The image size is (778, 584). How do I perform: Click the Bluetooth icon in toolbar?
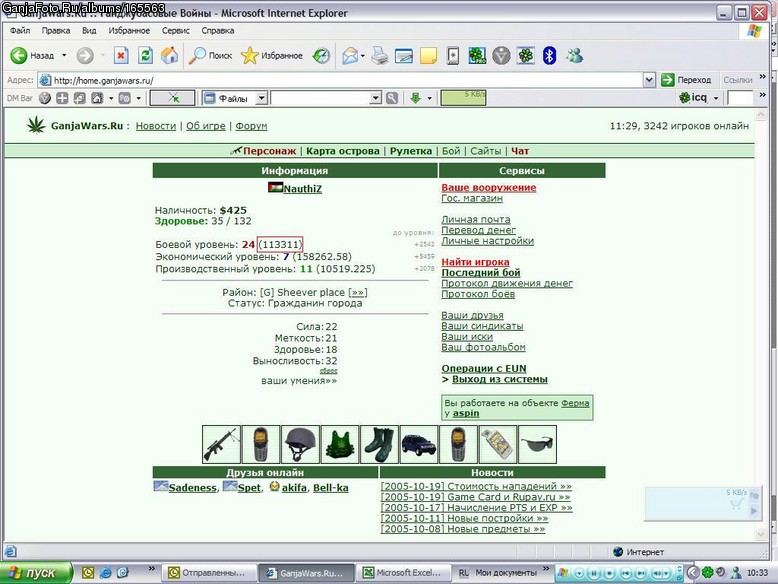pos(549,56)
